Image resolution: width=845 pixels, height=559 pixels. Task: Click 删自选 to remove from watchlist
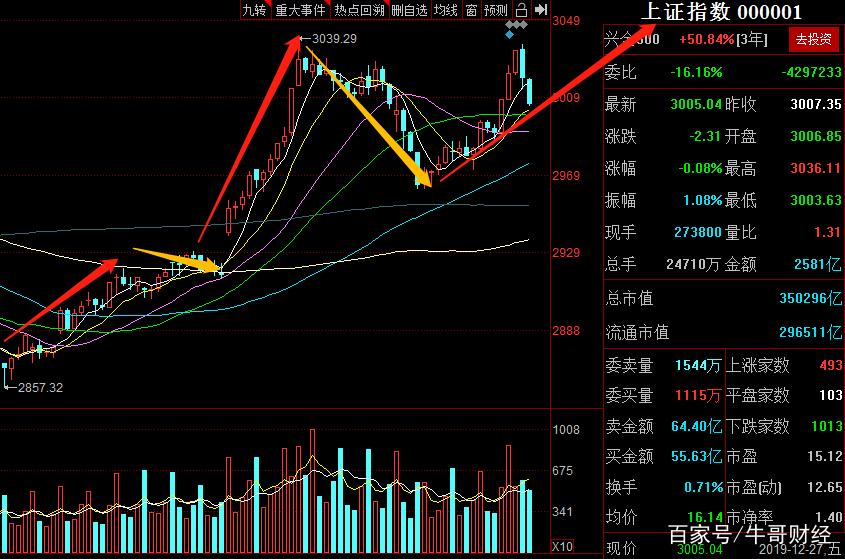pyautogui.click(x=409, y=10)
